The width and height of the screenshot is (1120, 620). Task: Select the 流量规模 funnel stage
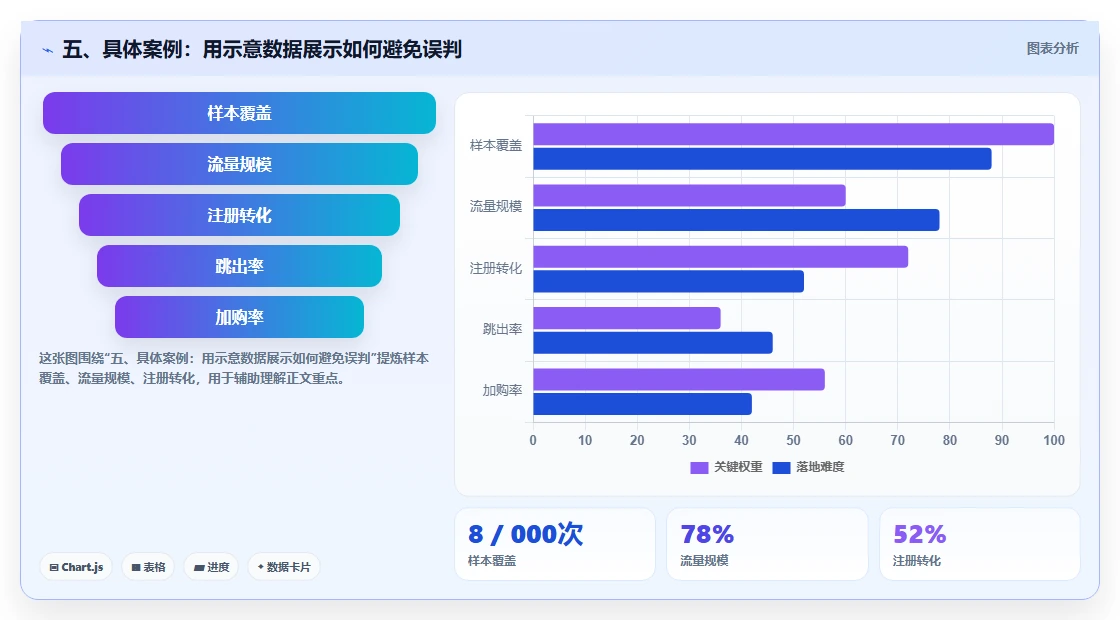(239, 164)
